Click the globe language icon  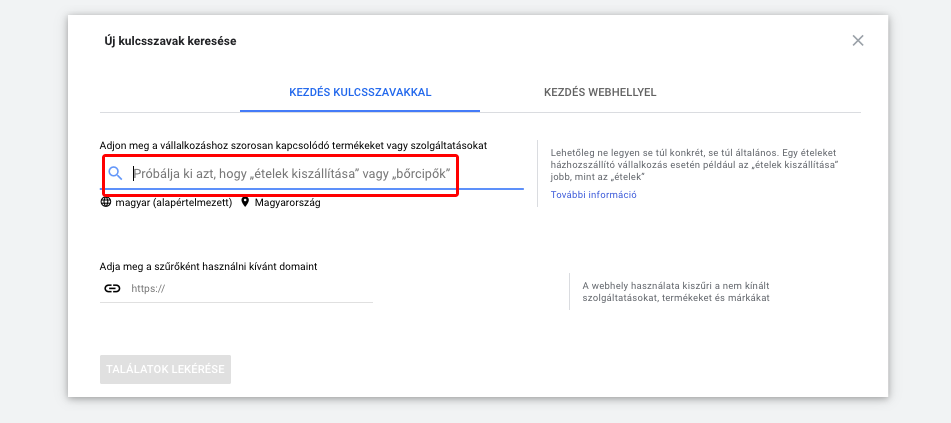[106, 202]
